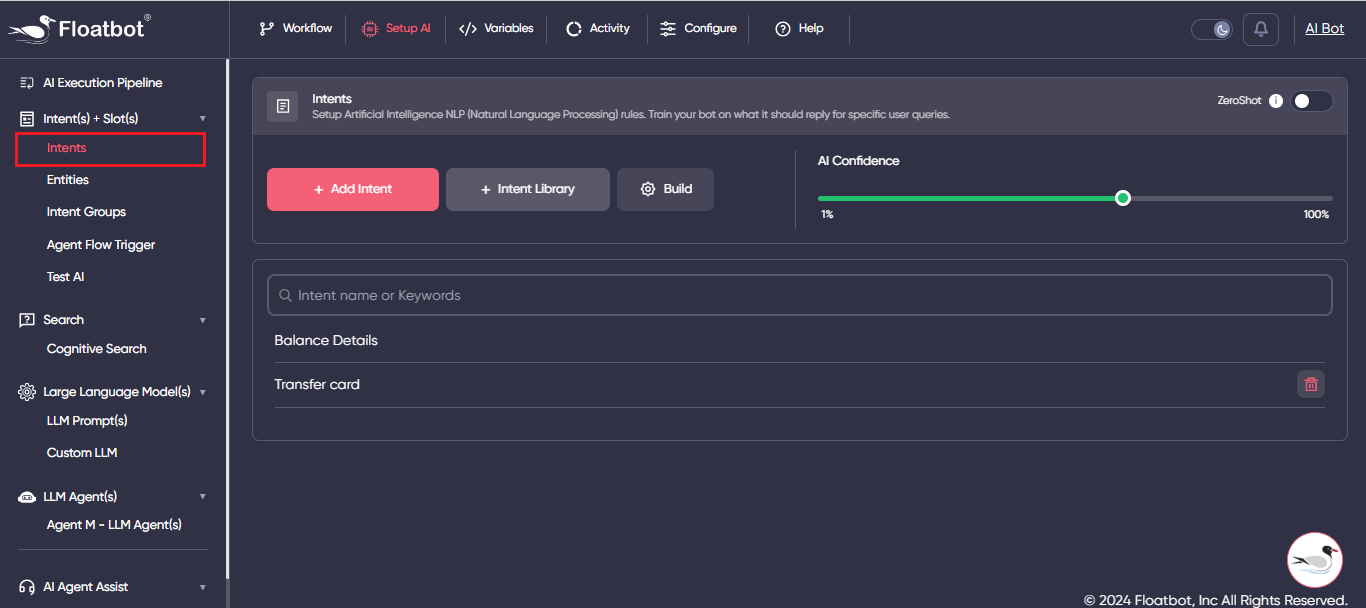This screenshot has height=608, width=1366.
Task: Delete the Transfer card intent
Action: pos(1310,384)
